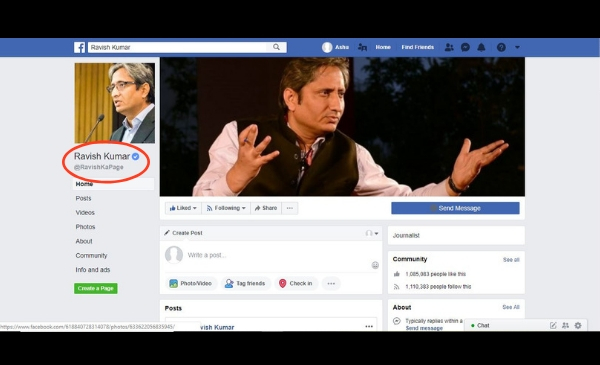This screenshot has width=600, height=365.
Task: Open the notifications bell icon
Action: coord(481,47)
